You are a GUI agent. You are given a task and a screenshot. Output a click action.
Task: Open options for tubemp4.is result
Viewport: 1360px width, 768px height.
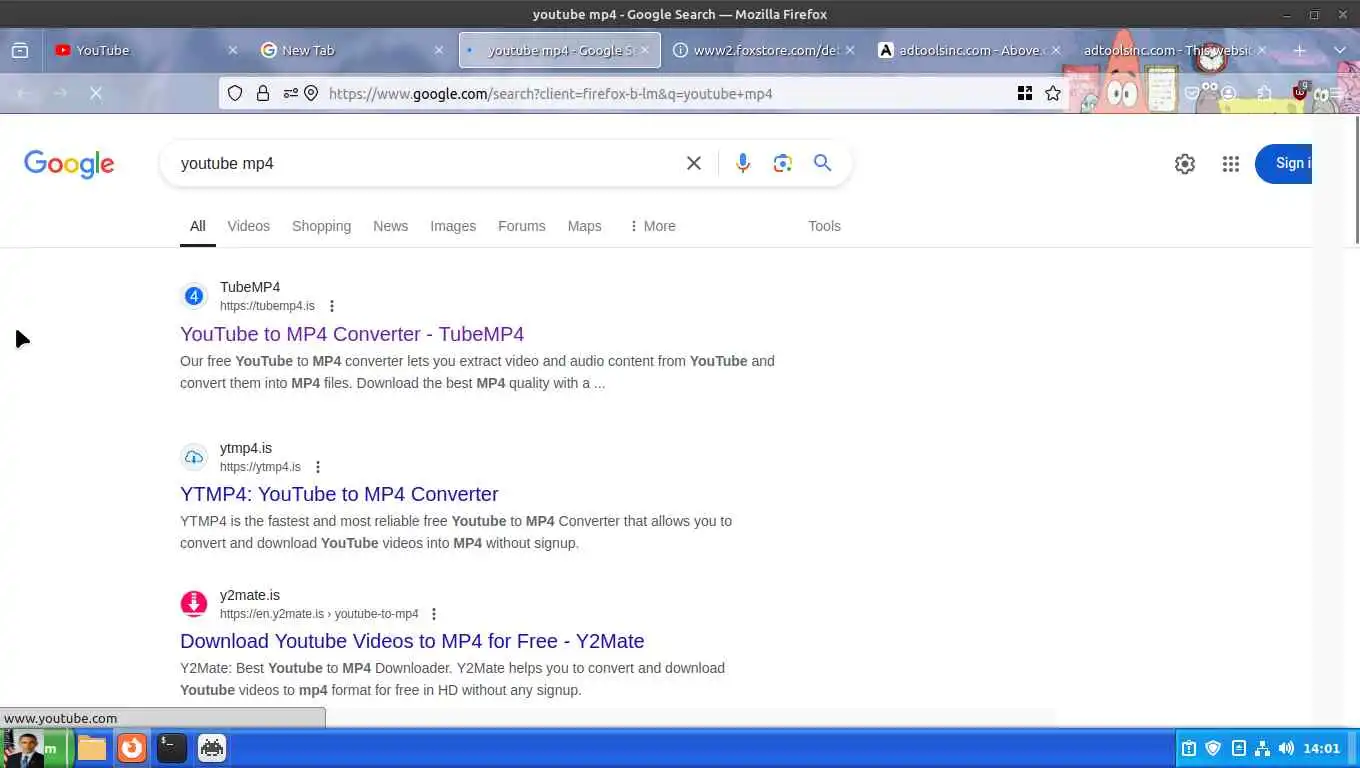[x=332, y=306]
